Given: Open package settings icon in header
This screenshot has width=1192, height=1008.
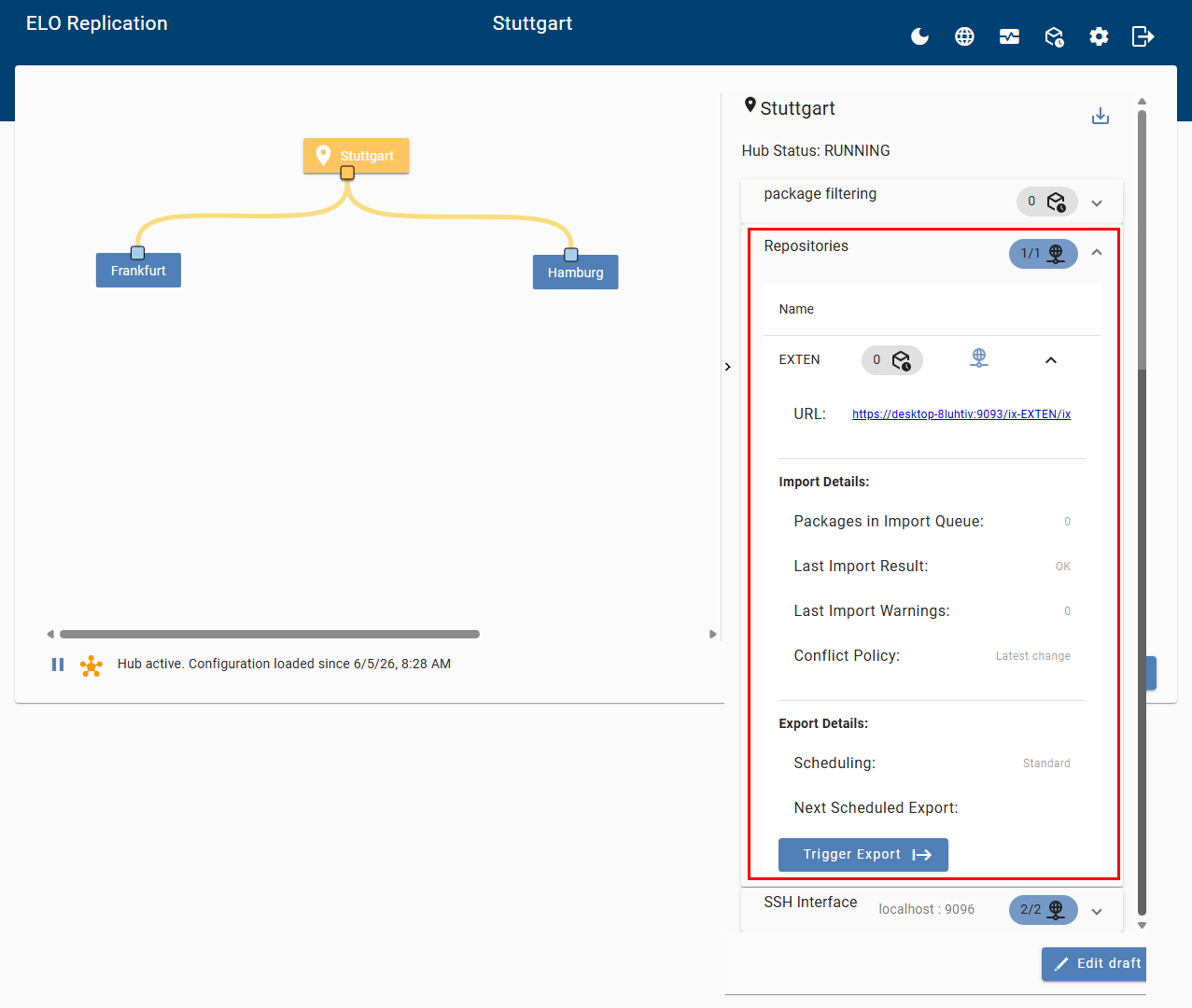Looking at the screenshot, I should point(1054,36).
